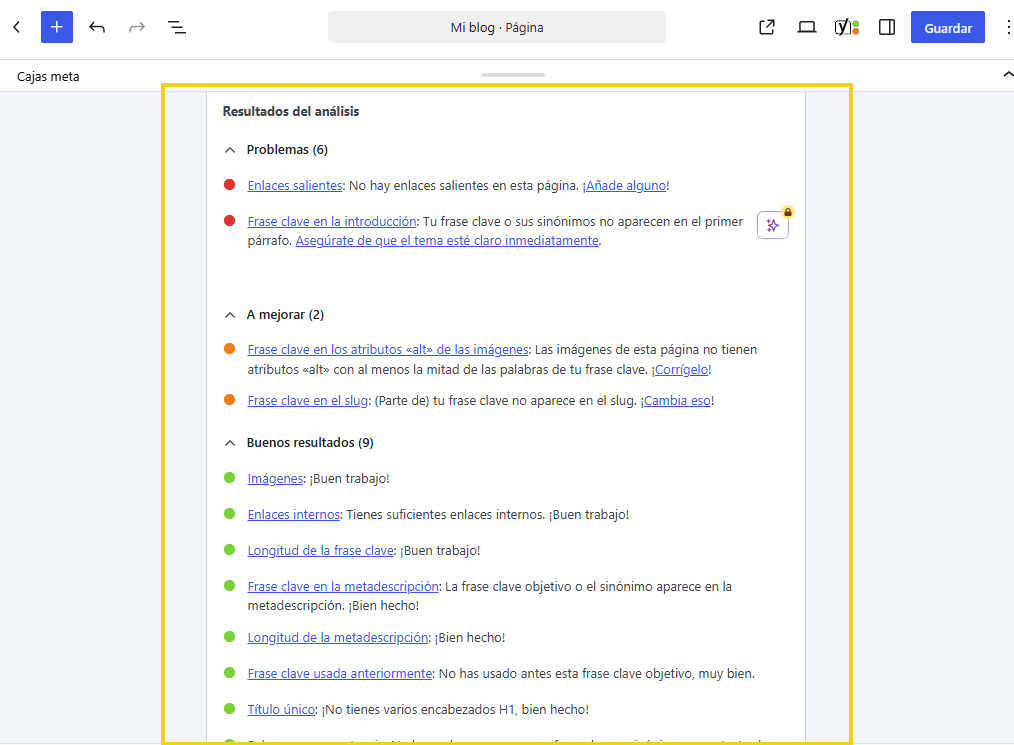Click the Mi blog · Página title bar
1014x745 pixels.
pyautogui.click(x=497, y=27)
